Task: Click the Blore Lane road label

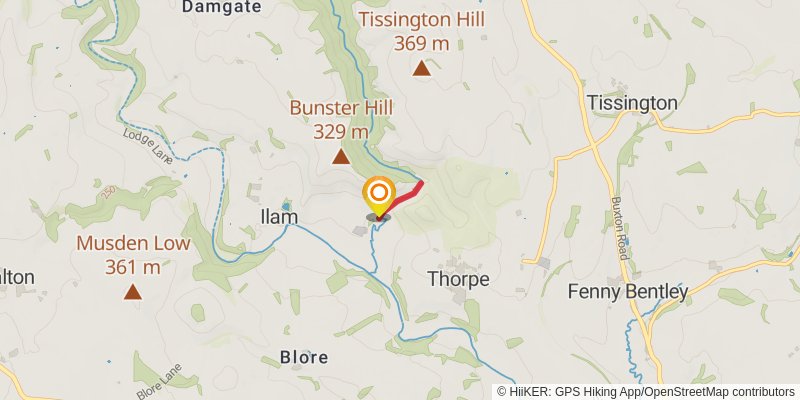Action: point(159,382)
